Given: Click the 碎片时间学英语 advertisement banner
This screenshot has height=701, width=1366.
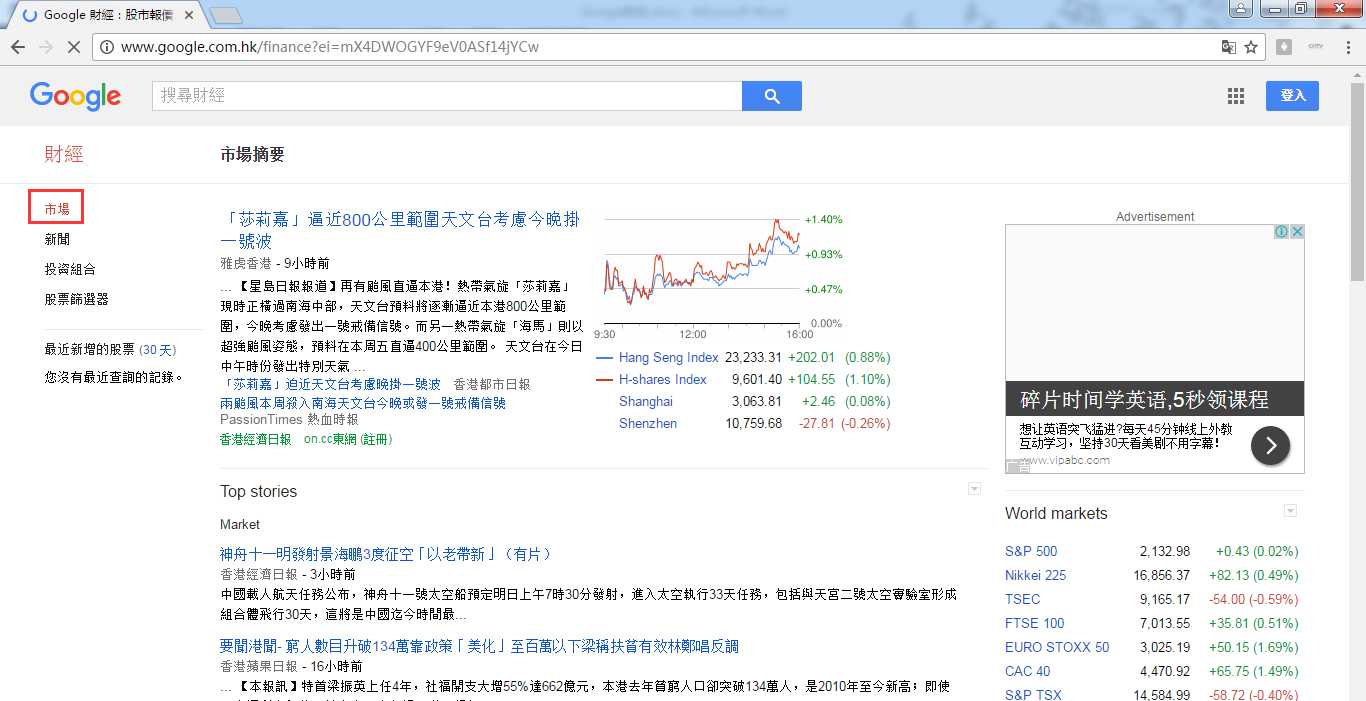Looking at the screenshot, I should (x=1154, y=348).
